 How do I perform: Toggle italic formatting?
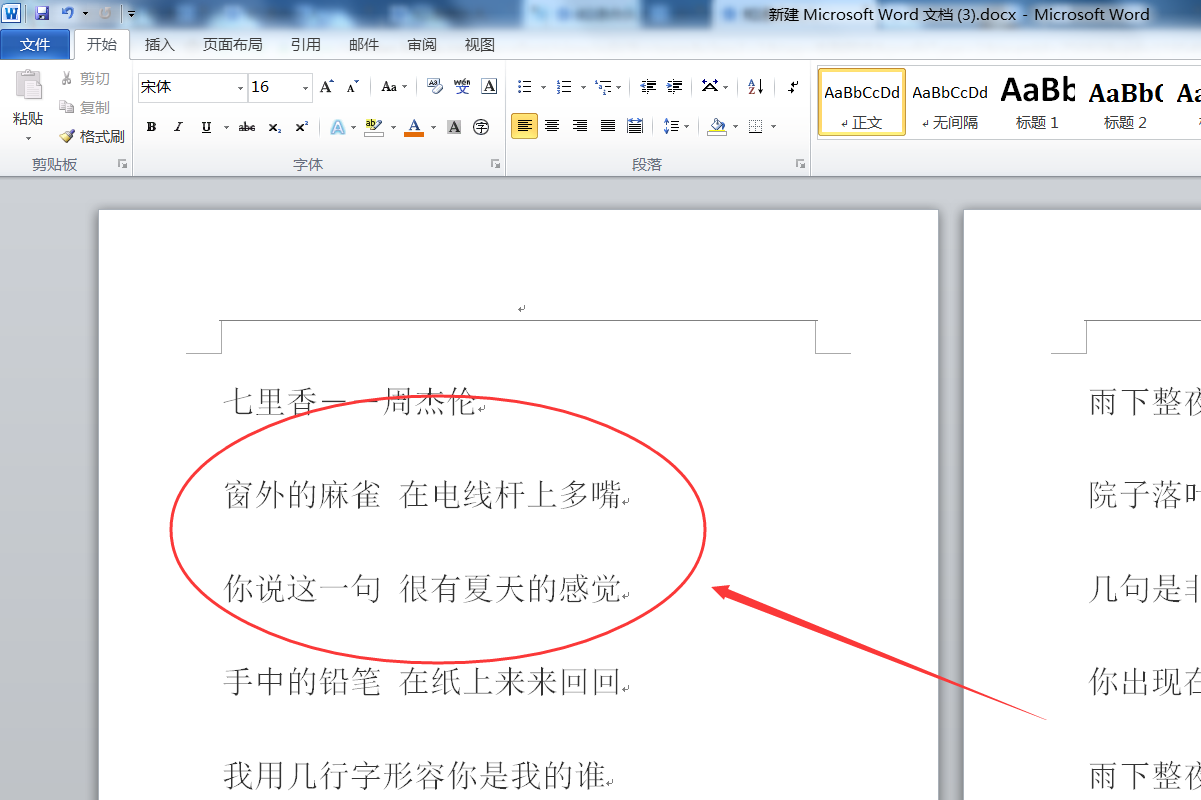[178, 127]
